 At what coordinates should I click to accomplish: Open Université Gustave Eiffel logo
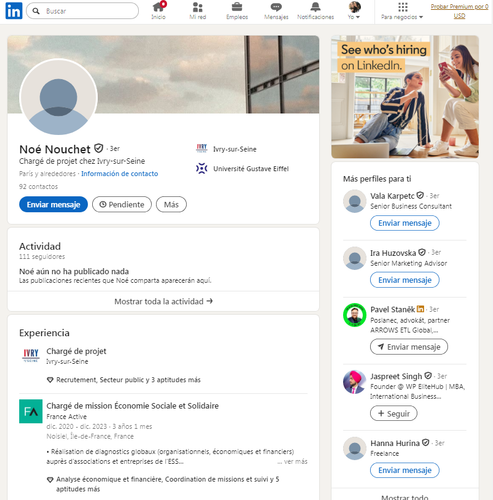pyautogui.click(x=202, y=168)
